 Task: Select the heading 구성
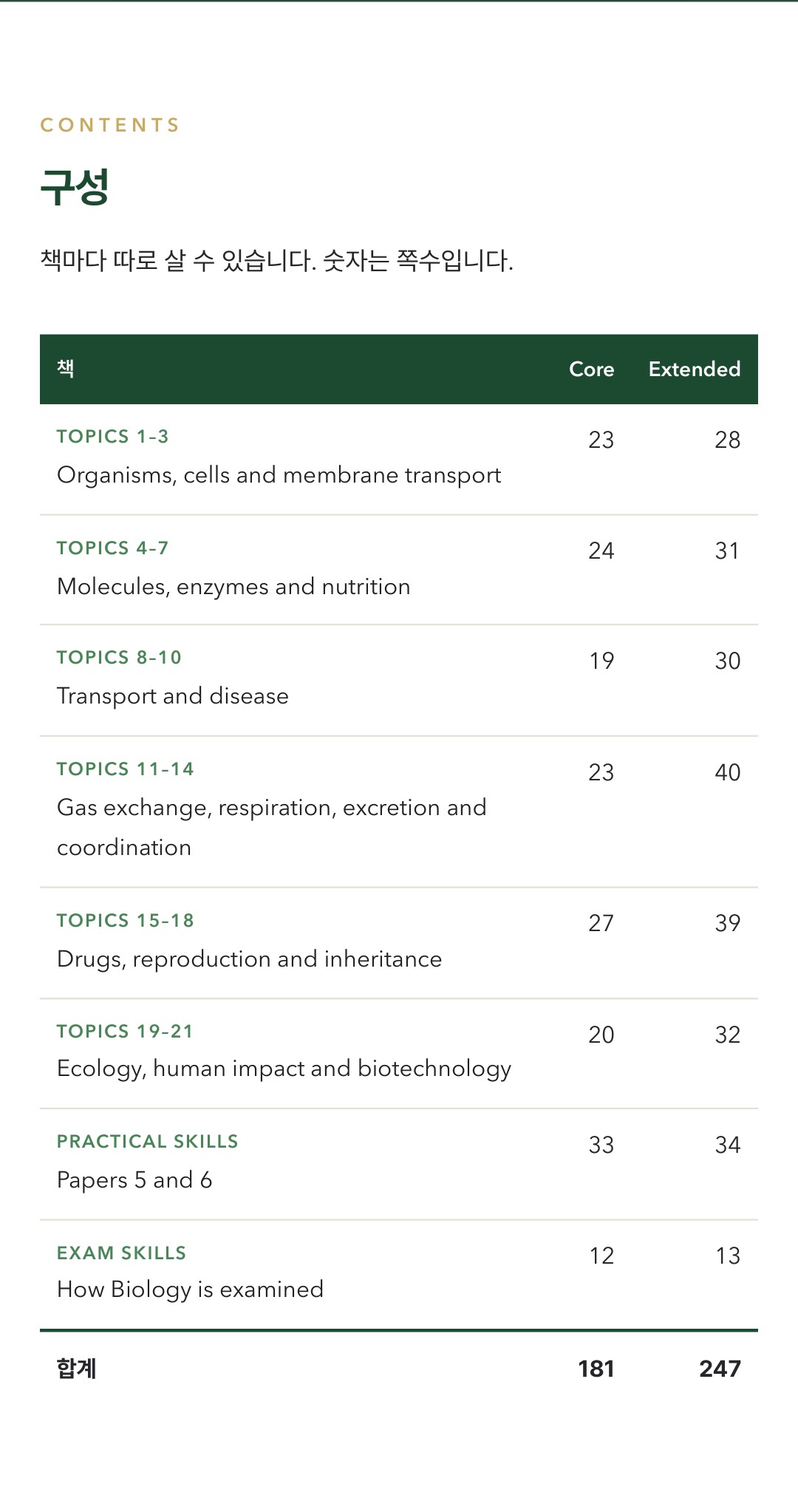[x=75, y=187]
